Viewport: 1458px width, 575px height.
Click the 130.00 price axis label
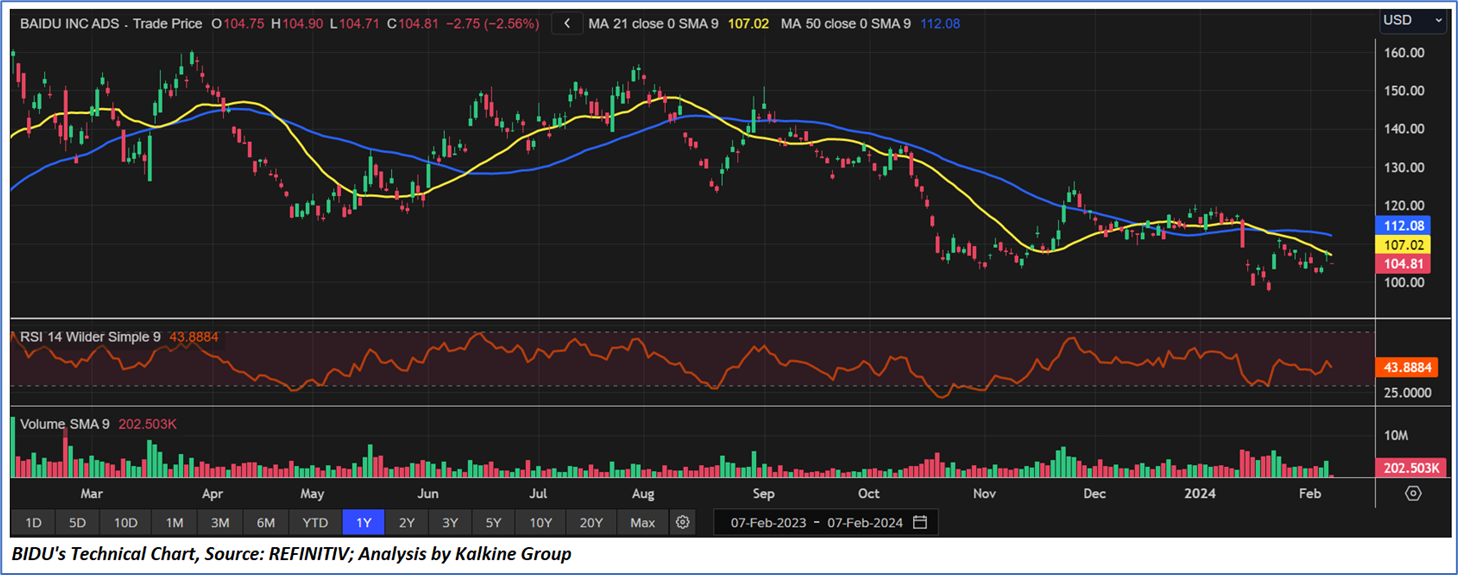pos(1405,167)
